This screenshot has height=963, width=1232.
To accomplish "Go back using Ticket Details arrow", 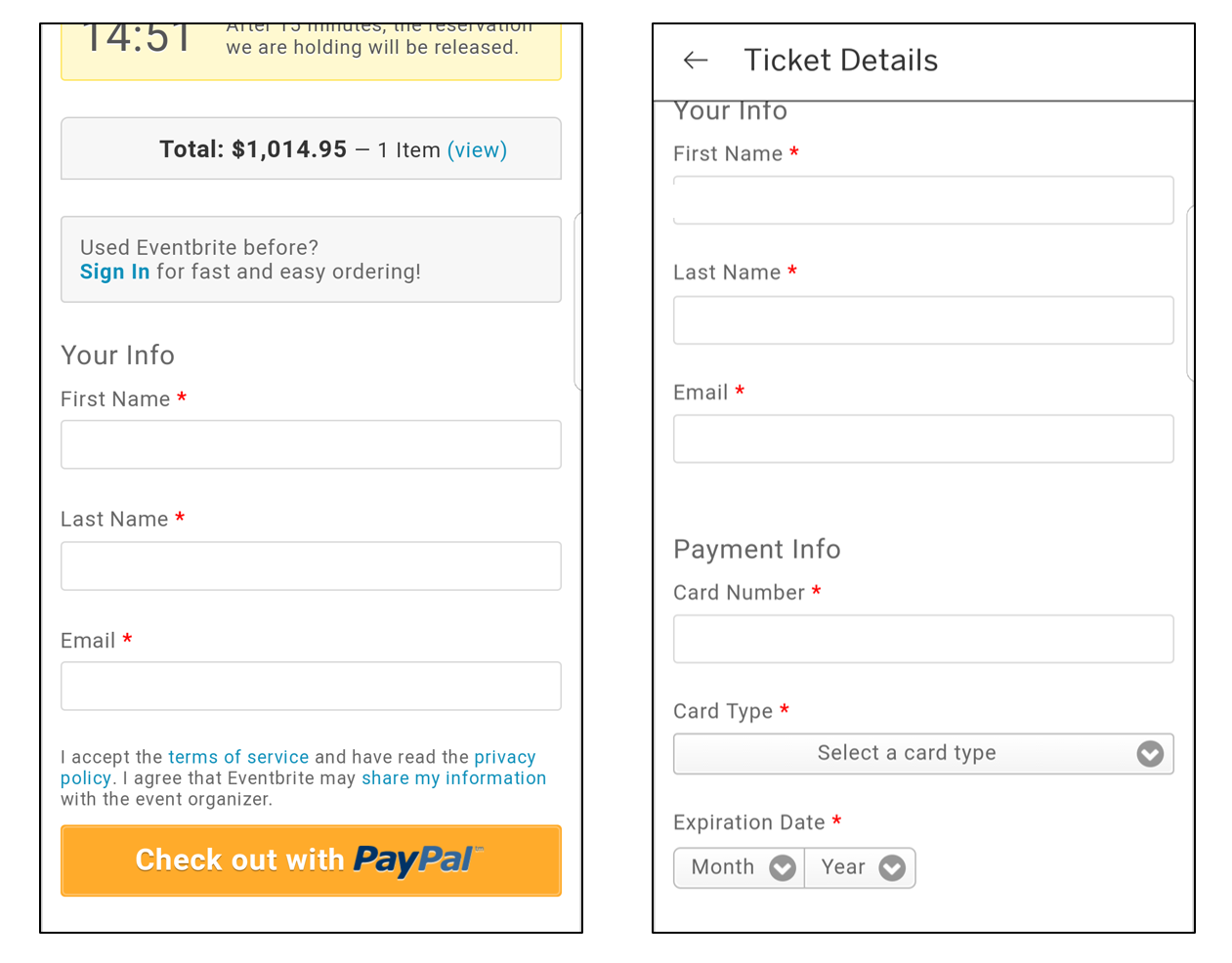I will [x=696, y=61].
